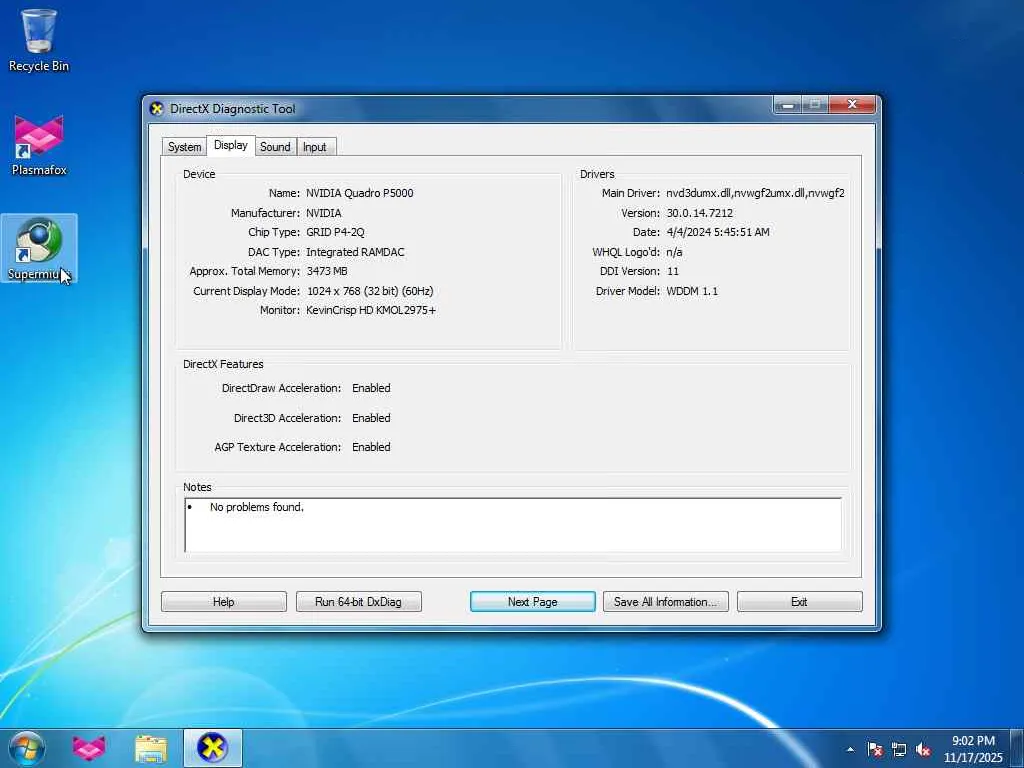Open the Action Center flag icon

874,750
